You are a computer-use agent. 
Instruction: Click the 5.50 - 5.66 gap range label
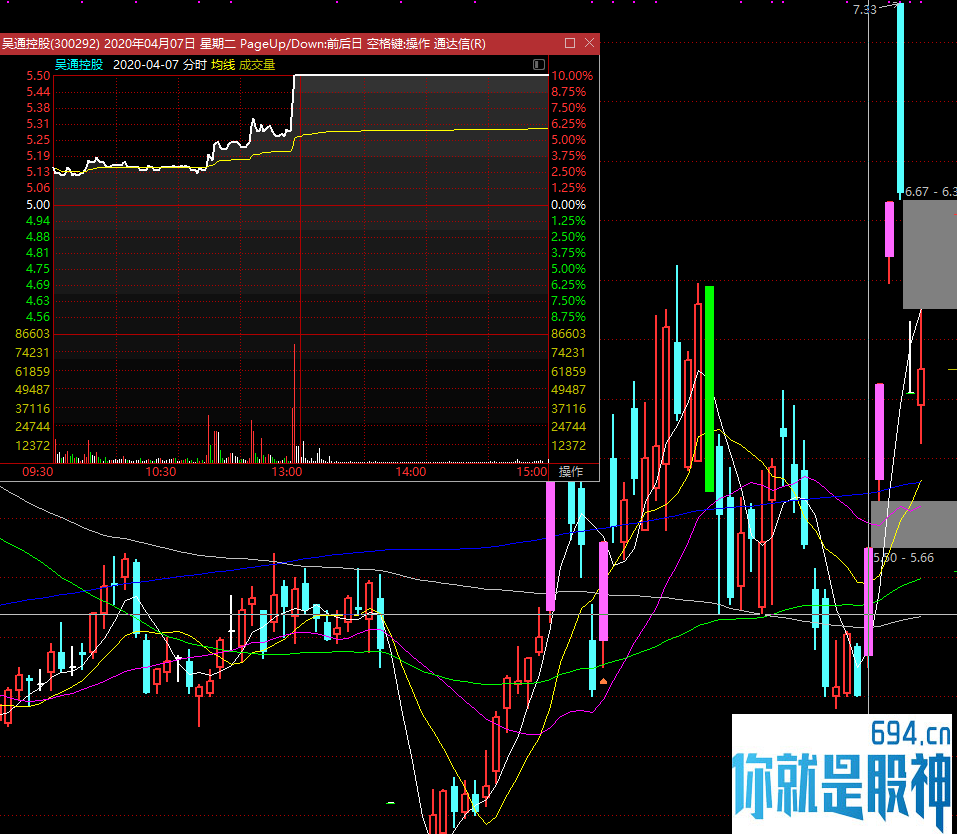pos(903,557)
